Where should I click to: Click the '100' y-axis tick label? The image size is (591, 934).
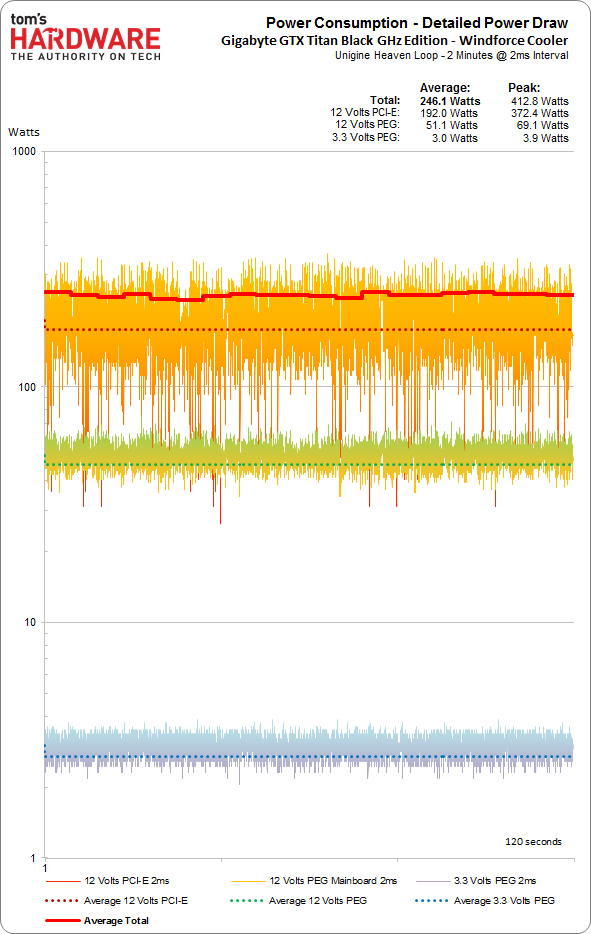[x=27, y=387]
